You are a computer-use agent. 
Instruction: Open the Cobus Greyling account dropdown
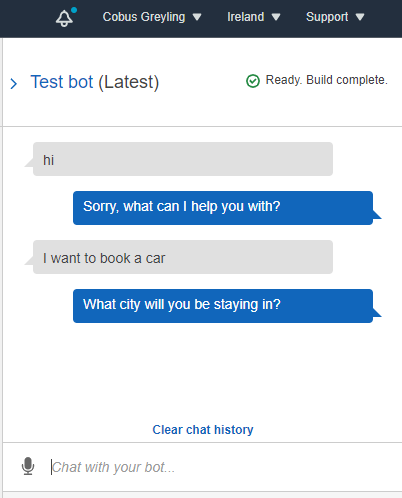click(152, 17)
